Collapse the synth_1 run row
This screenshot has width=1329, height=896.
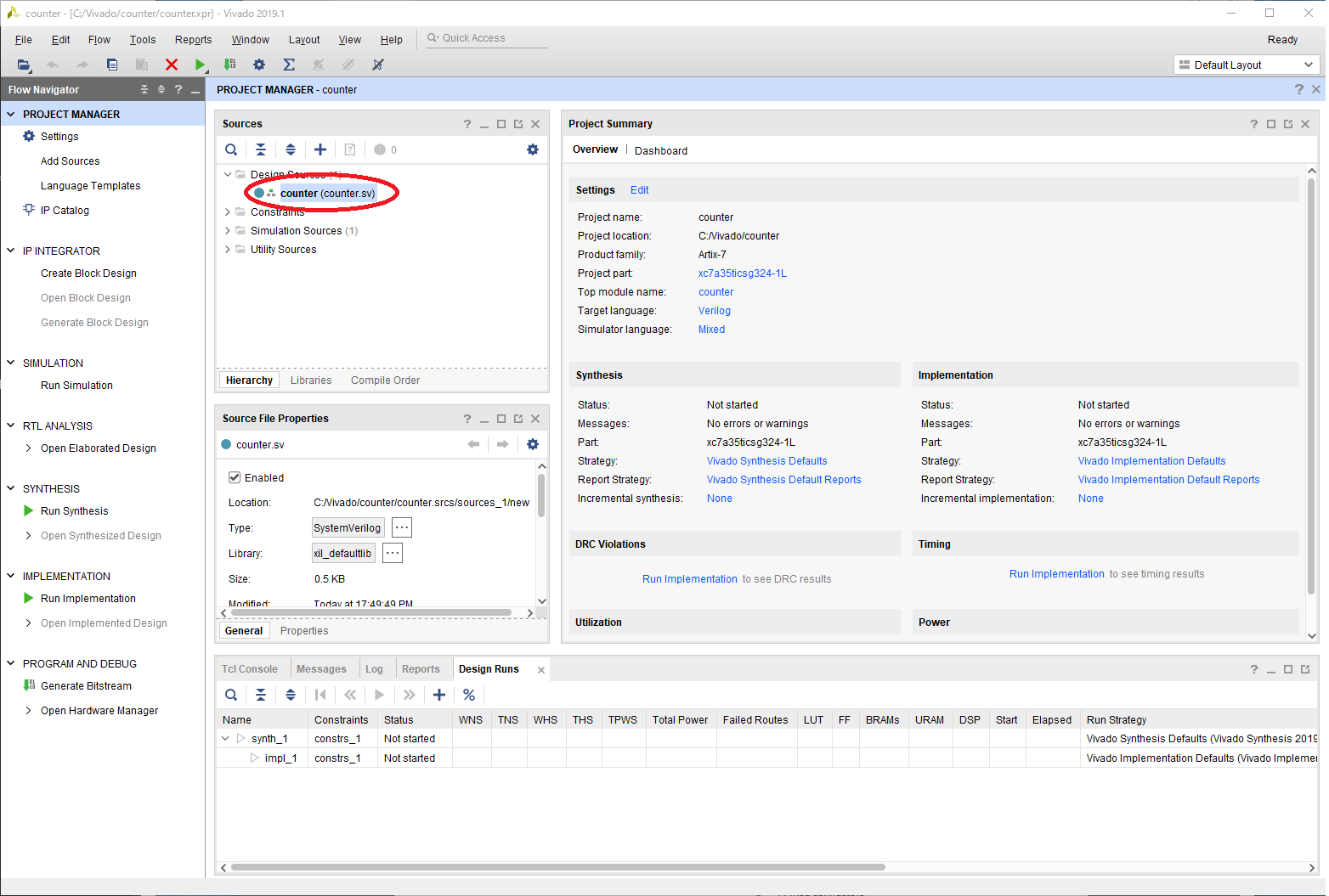[x=225, y=739]
